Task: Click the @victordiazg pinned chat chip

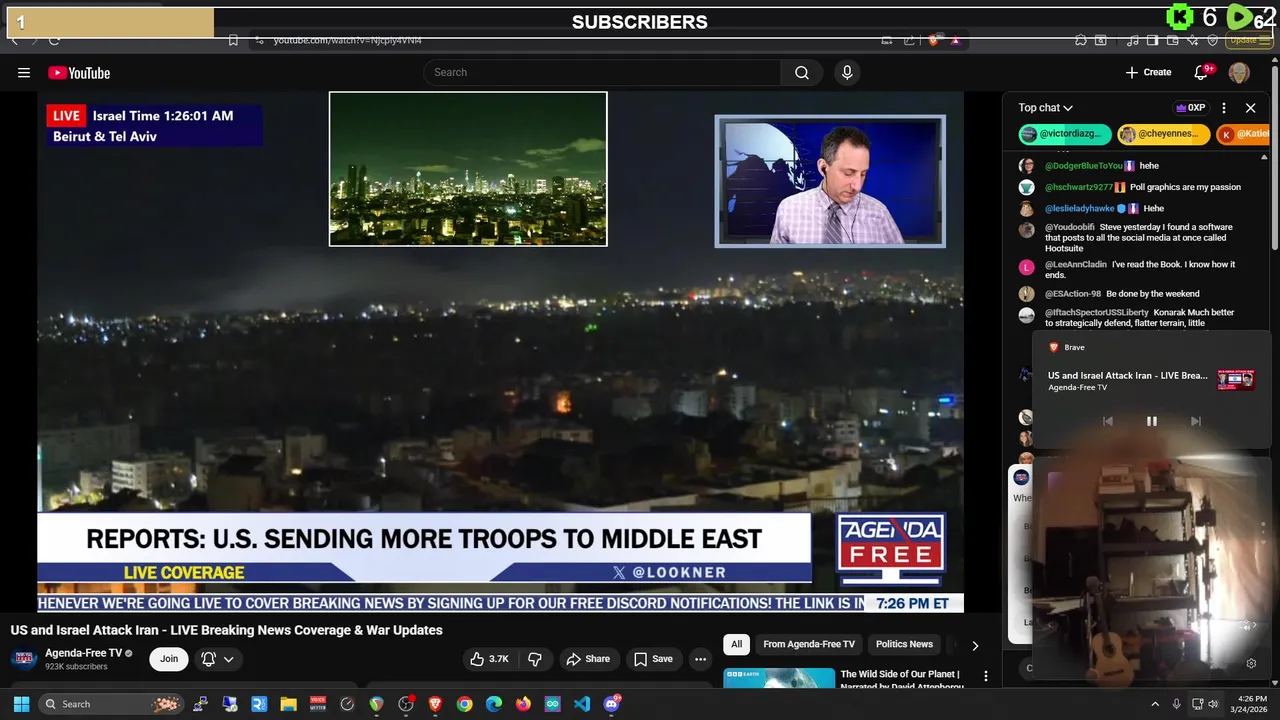Action: point(1064,134)
